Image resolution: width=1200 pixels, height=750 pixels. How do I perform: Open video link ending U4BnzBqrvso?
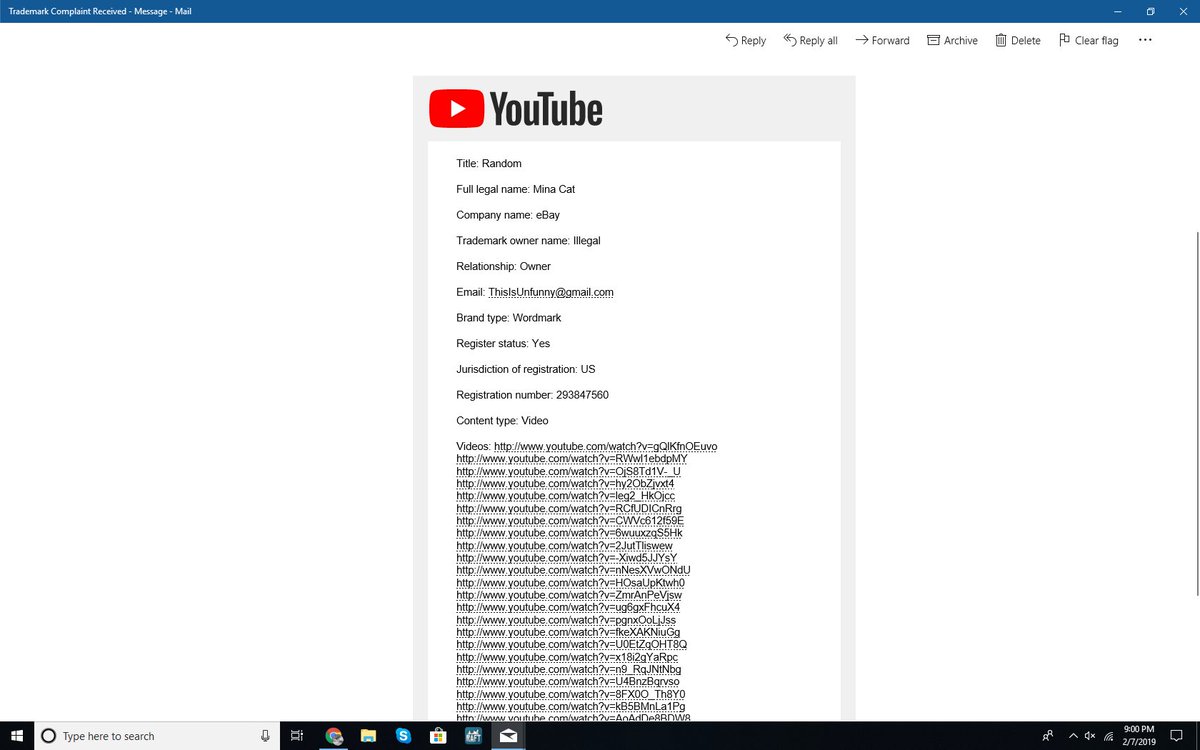pyautogui.click(x=568, y=682)
